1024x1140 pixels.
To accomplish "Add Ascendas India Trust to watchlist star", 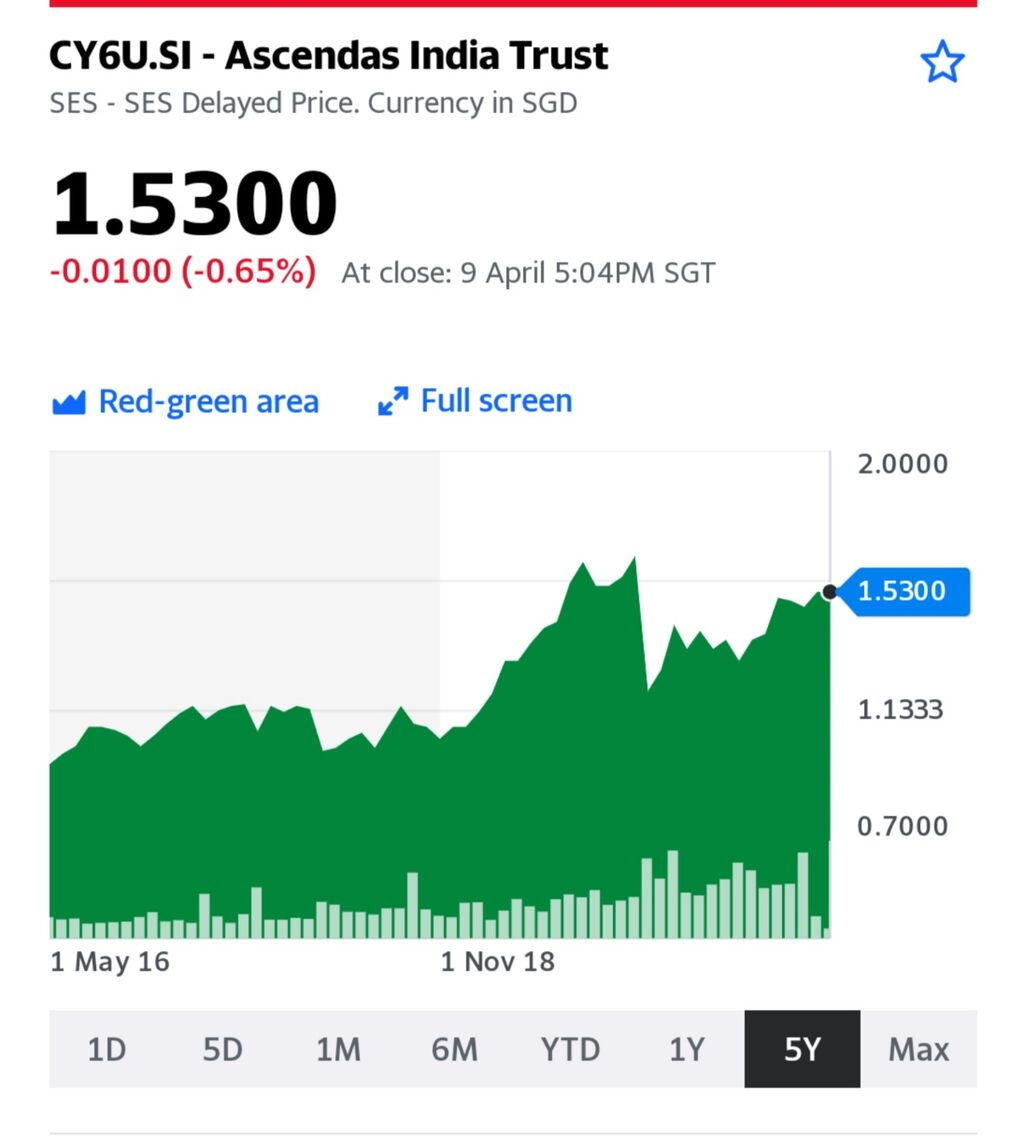I will [x=942, y=62].
